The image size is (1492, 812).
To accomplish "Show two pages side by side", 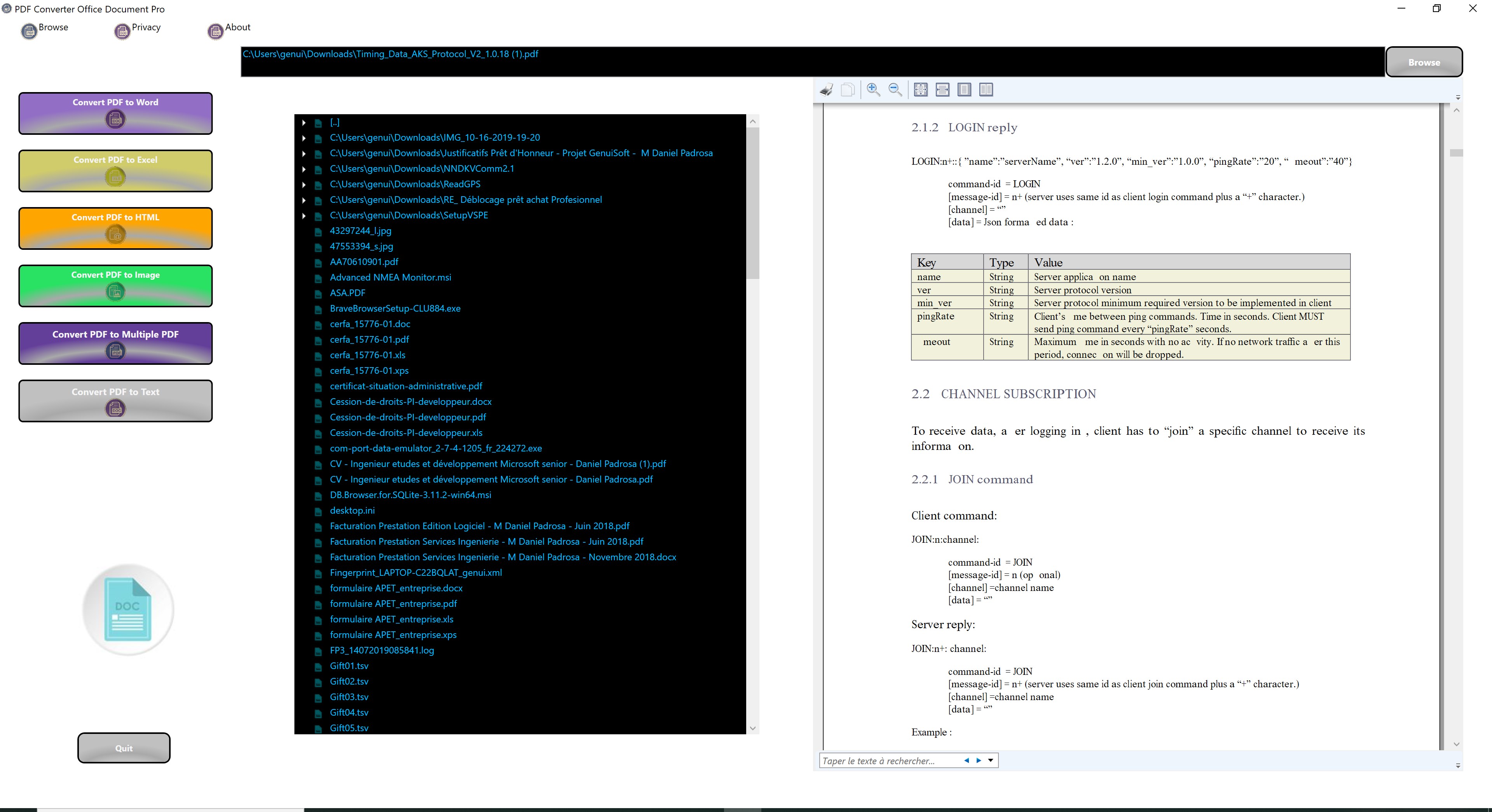I will pyautogui.click(x=986, y=90).
